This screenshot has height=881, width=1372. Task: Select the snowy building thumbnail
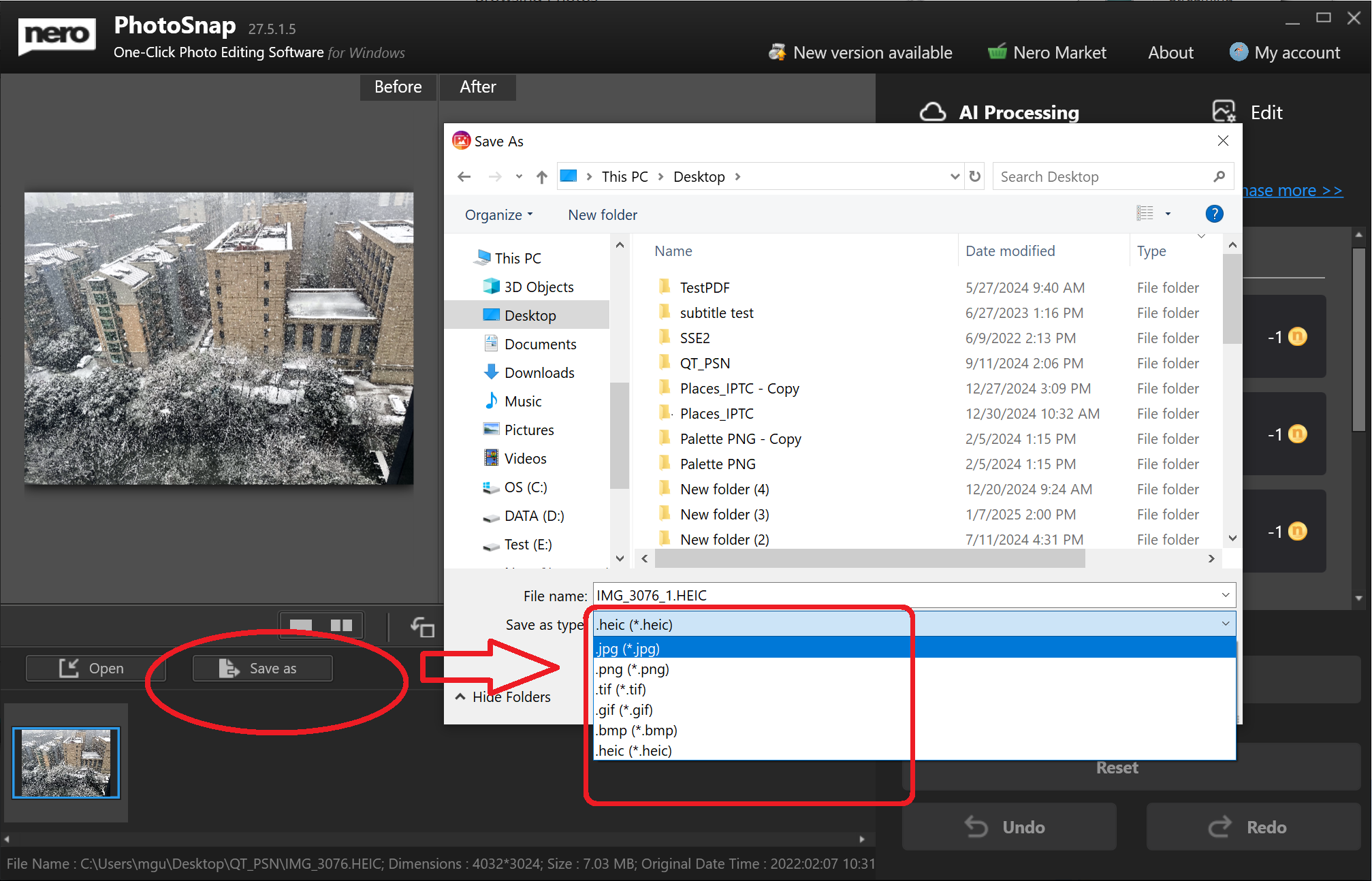[x=66, y=763]
